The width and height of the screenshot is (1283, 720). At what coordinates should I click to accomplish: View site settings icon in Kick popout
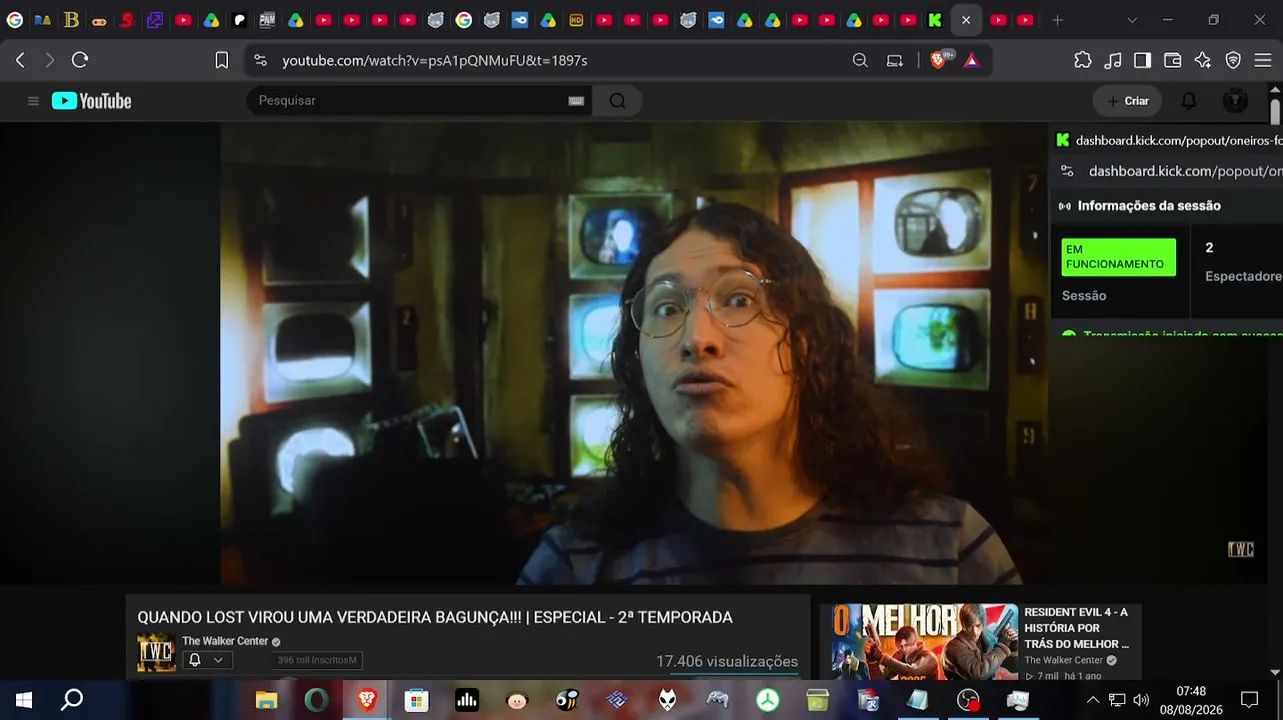coord(1067,171)
